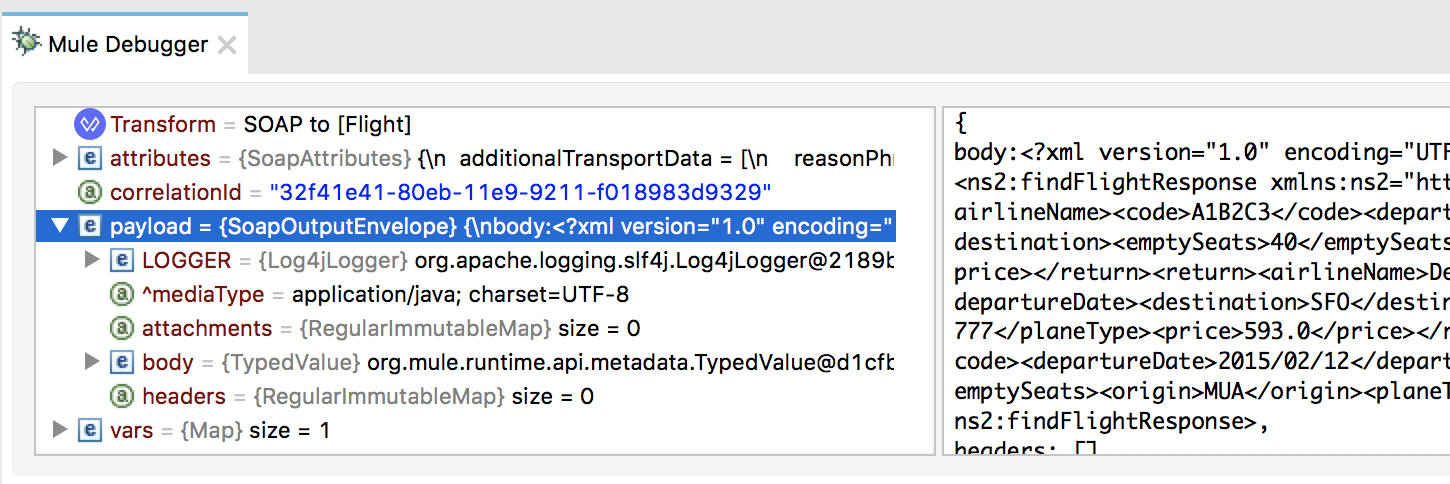Select the correlationId value row

pos(466,192)
